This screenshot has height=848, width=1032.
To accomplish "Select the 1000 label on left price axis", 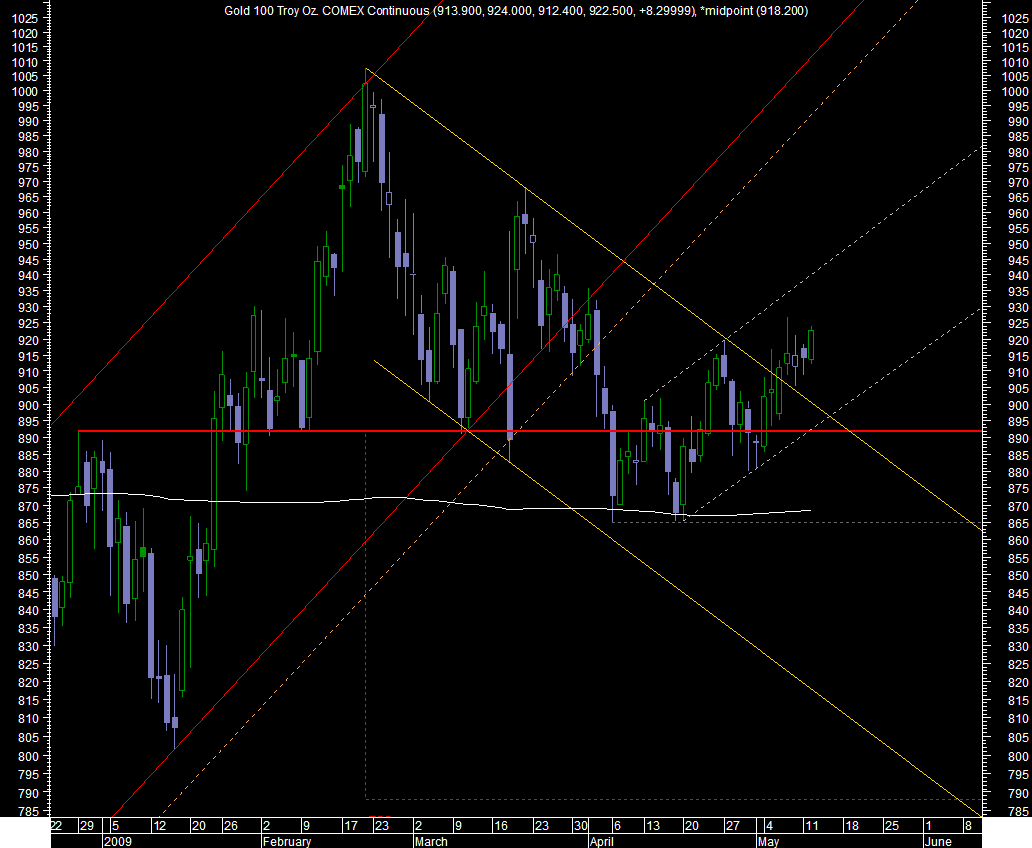I will 25,92.
